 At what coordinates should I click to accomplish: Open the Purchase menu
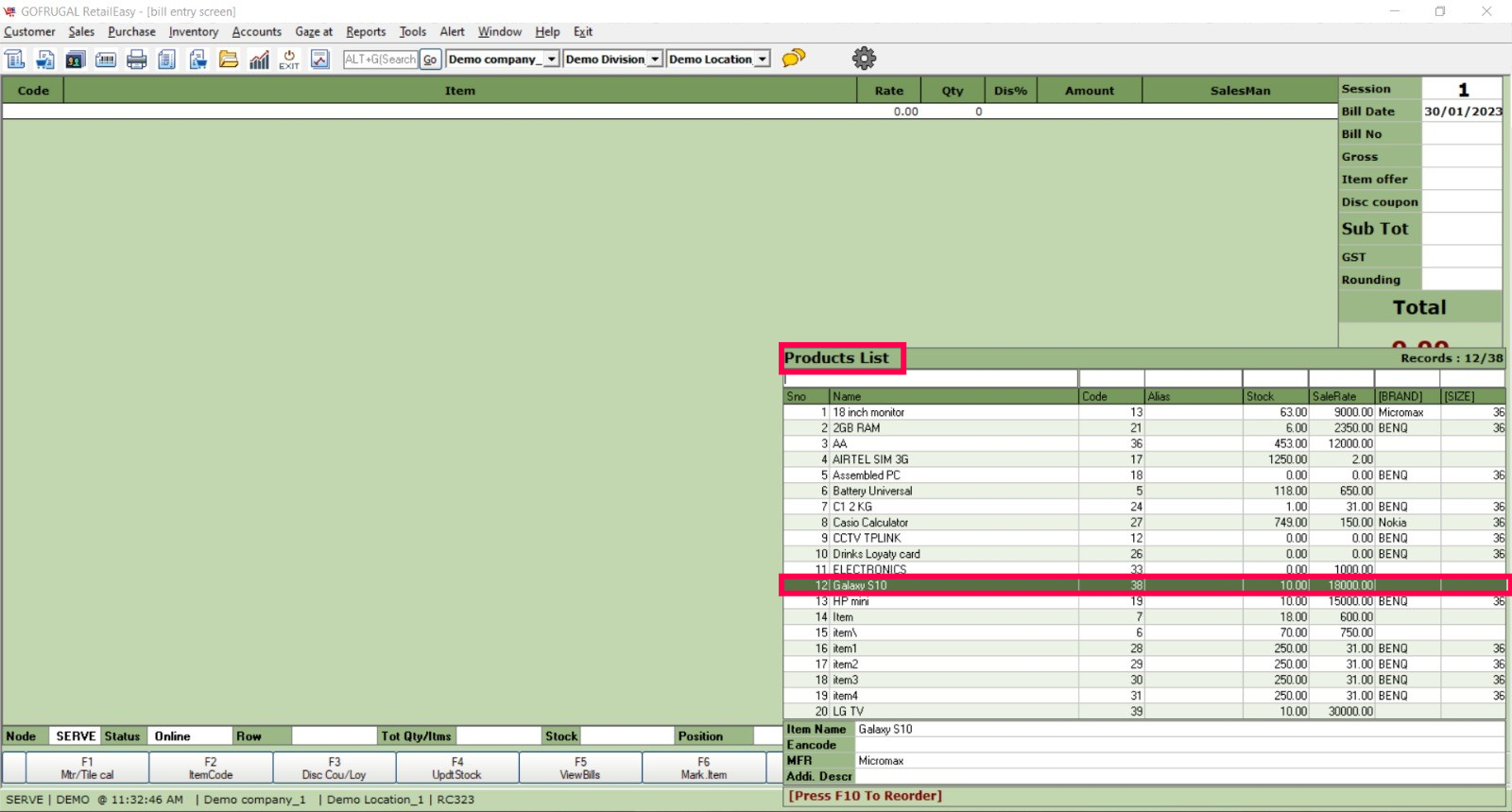coord(131,32)
